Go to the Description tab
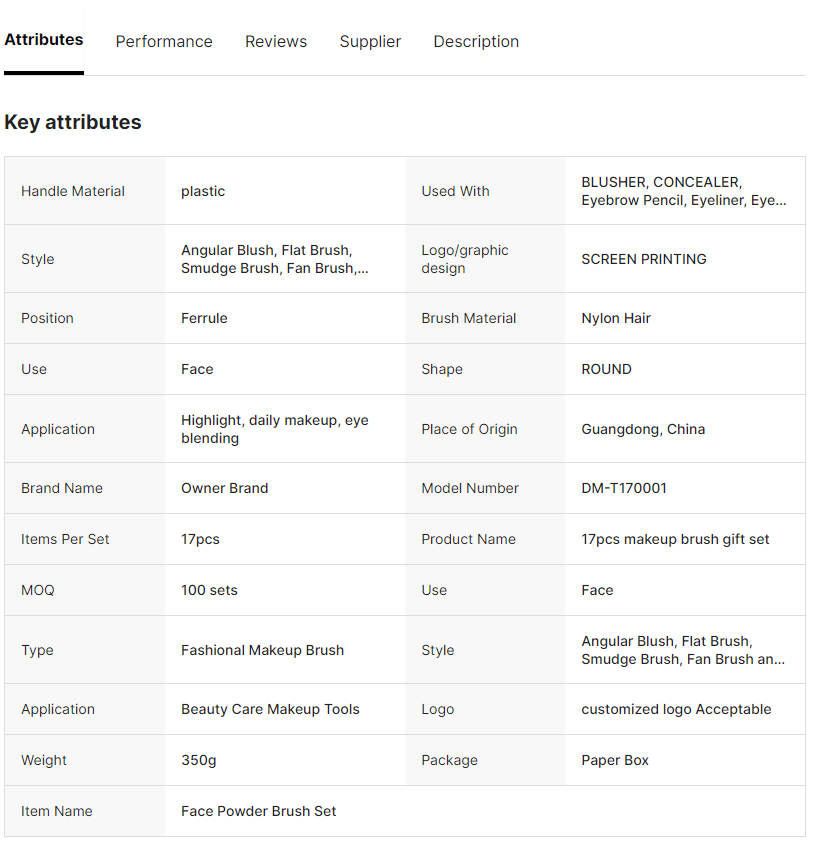Screen dimensions: 822x841 (x=476, y=41)
